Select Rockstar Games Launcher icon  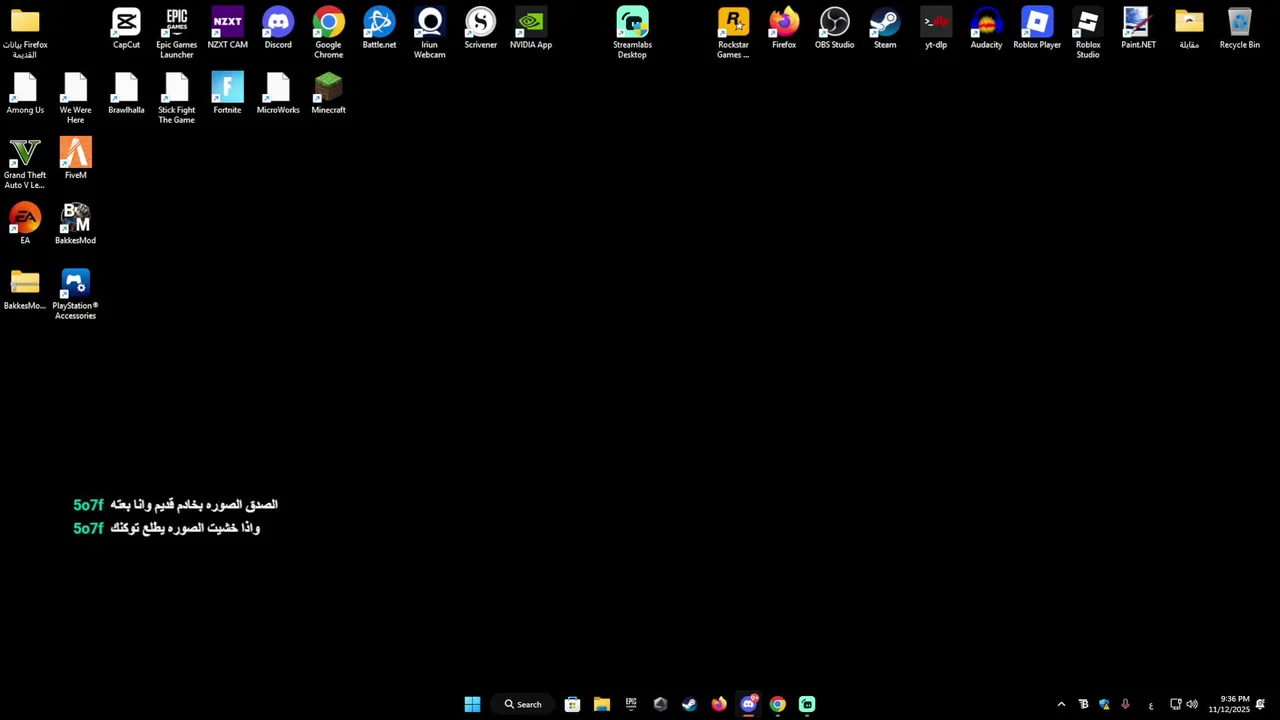733,34
